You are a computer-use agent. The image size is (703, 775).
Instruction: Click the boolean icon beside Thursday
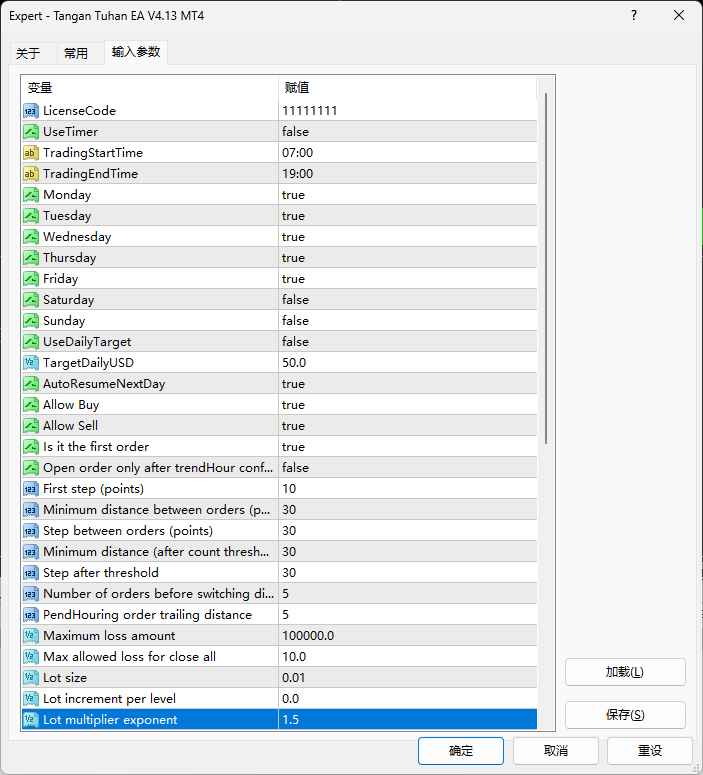pos(31,258)
